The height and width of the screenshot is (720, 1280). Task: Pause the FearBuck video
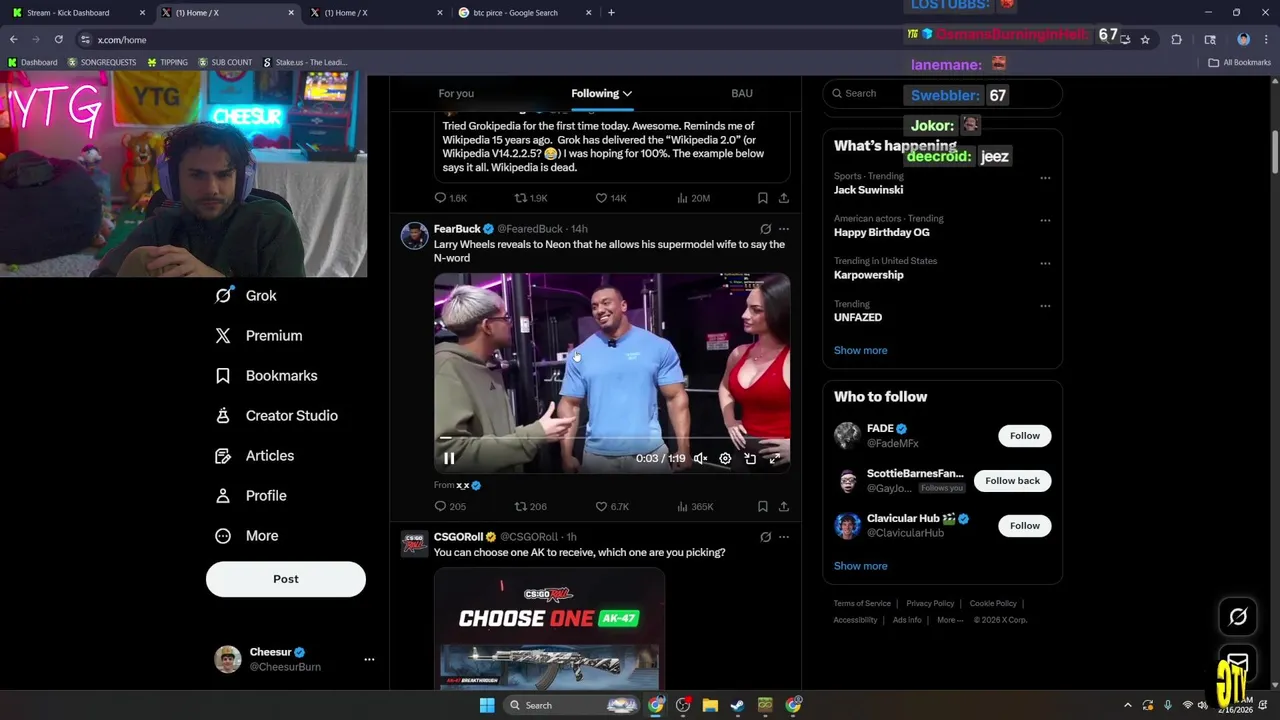click(x=449, y=458)
